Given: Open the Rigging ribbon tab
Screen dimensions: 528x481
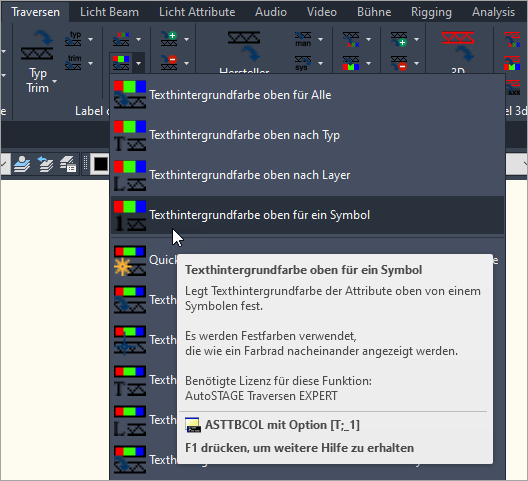Looking at the screenshot, I should [431, 12].
